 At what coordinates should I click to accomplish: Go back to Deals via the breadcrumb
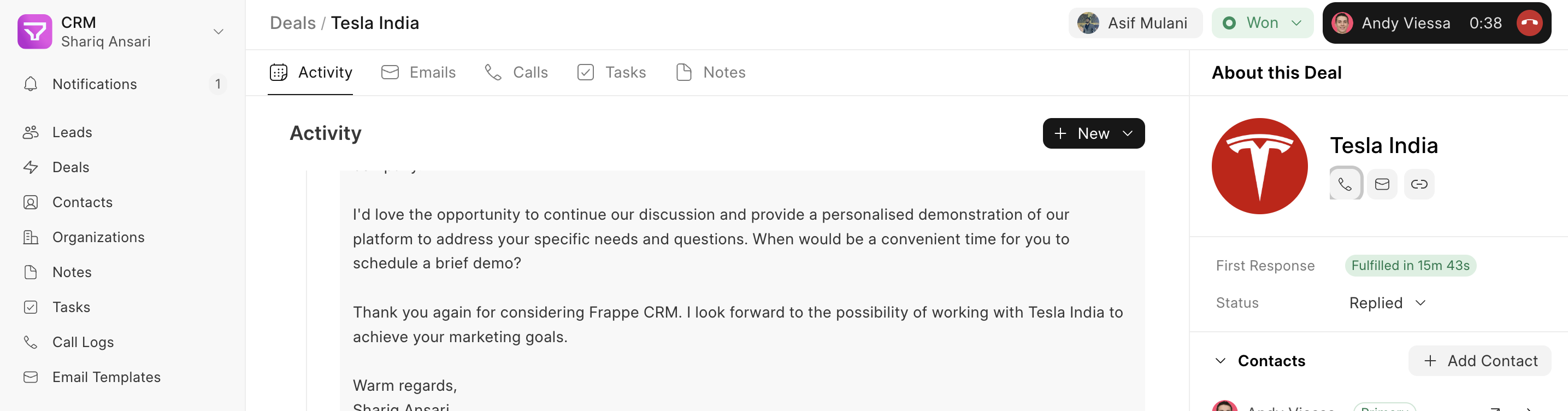[x=293, y=23]
